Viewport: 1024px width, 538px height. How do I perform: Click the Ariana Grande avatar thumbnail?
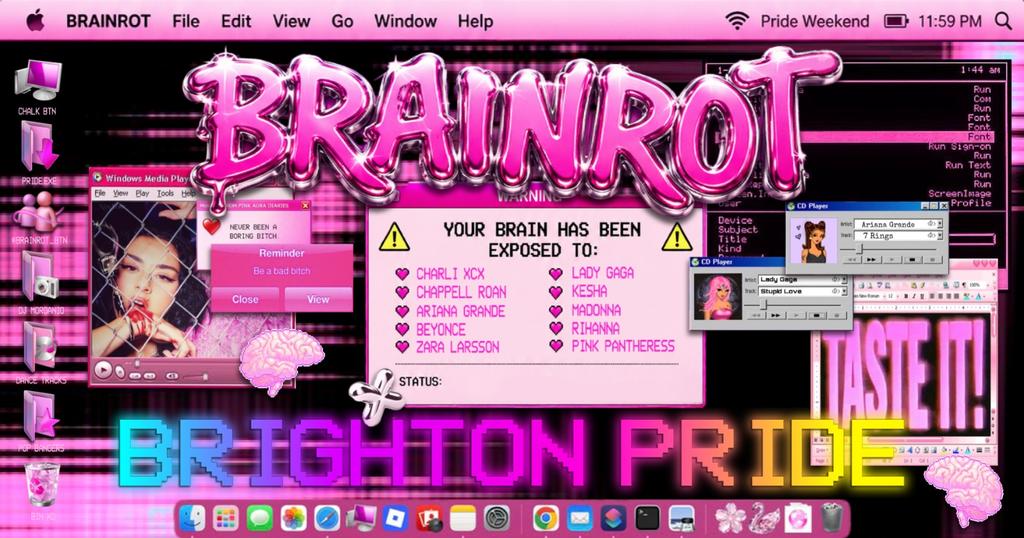coord(814,240)
